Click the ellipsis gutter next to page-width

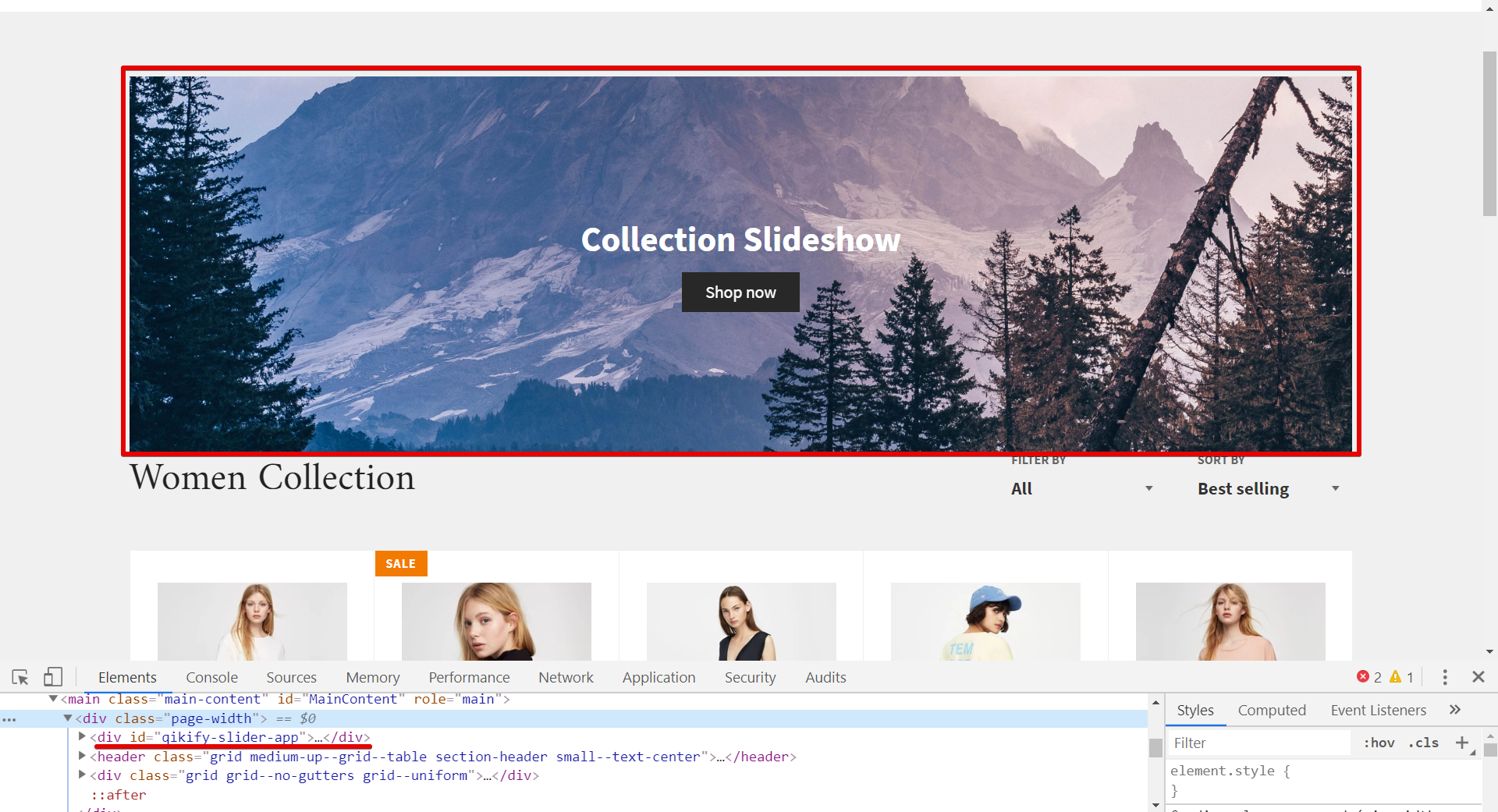[9, 719]
